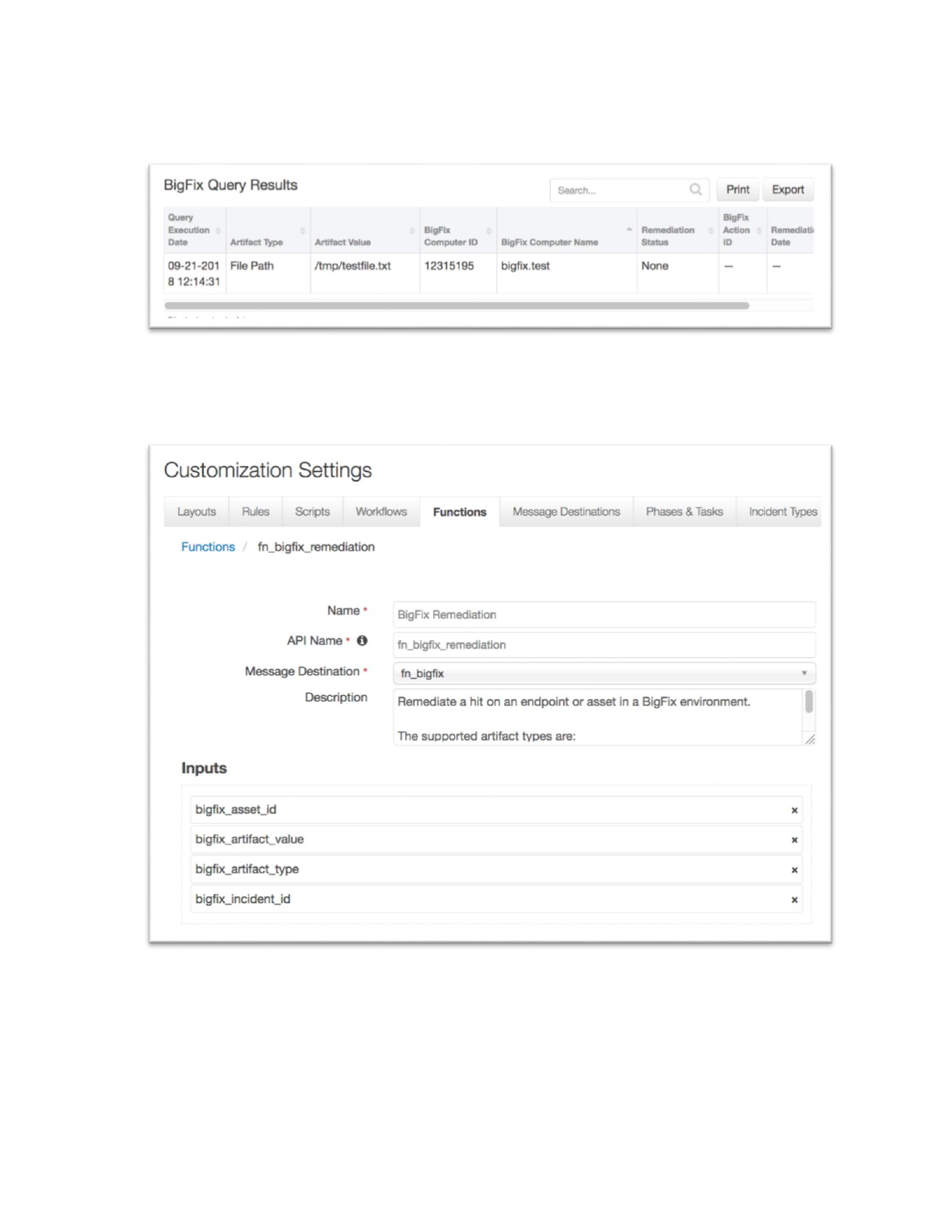Click the horizontal scrollbar under results table
Image resolution: width=952 pixels, height=1232 pixels.
pyautogui.click(x=457, y=306)
